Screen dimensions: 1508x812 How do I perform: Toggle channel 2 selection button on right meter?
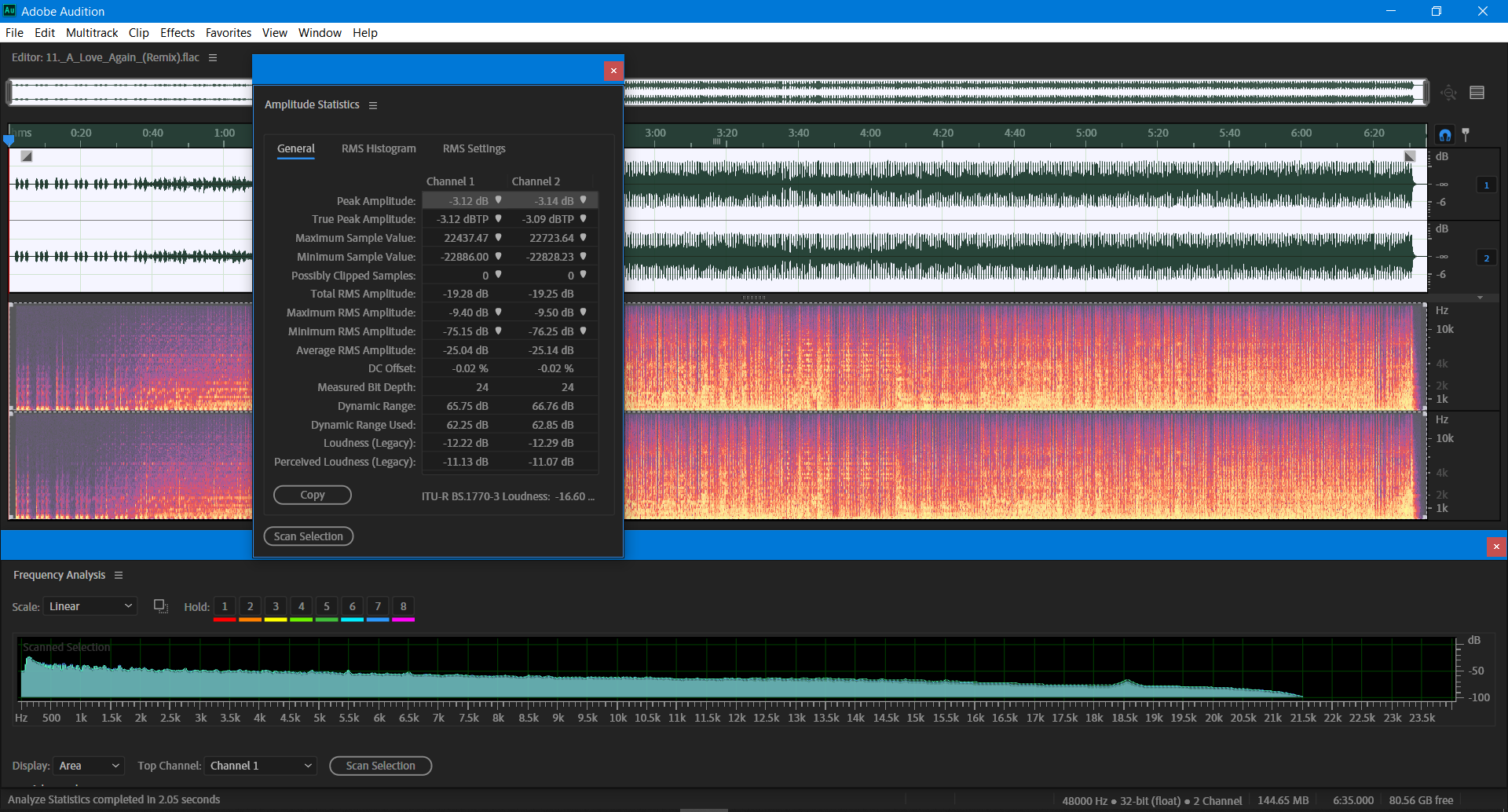(x=1487, y=257)
